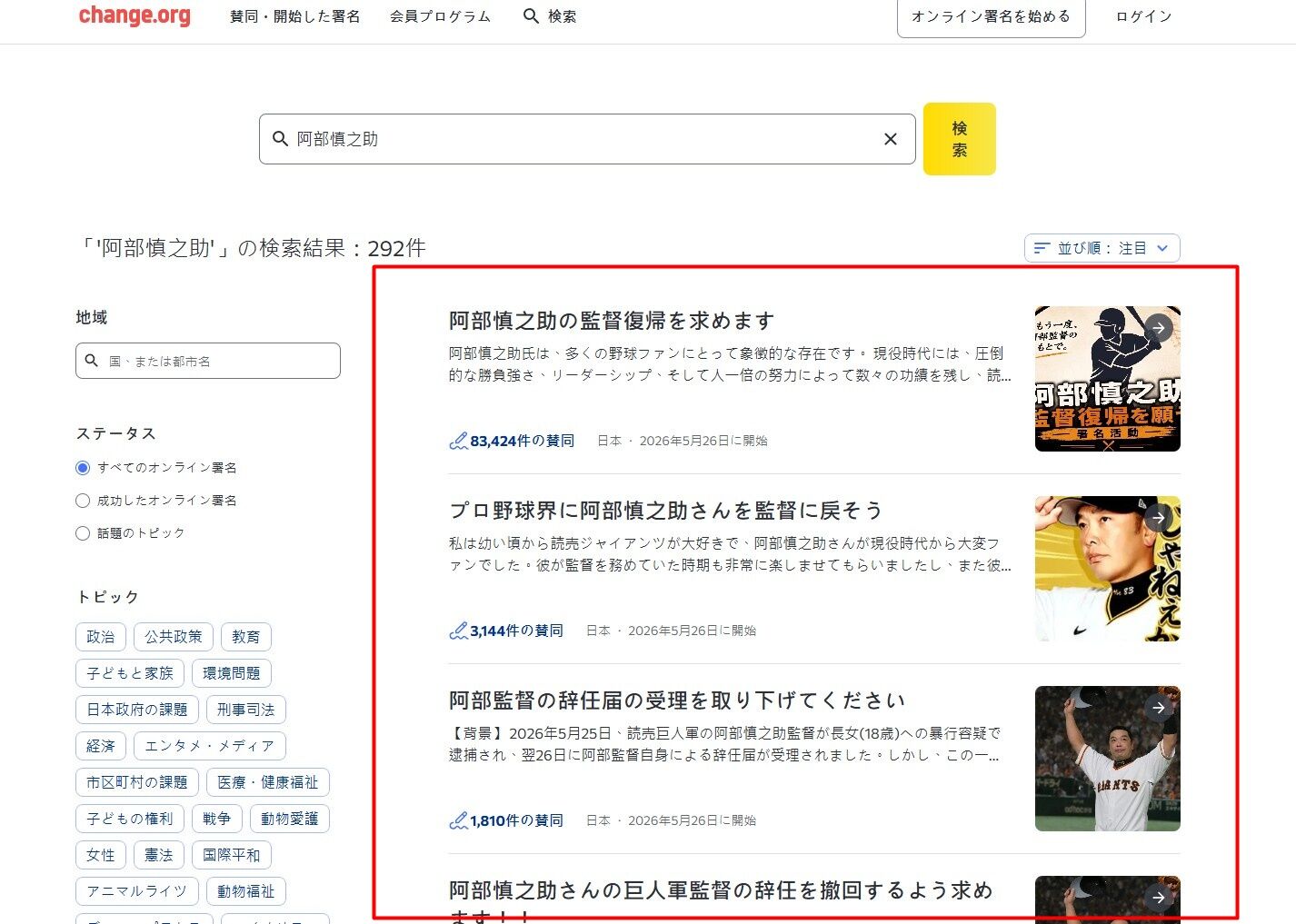The height and width of the screenshot is (924, 1296).
Task: Open the petition 阿部監督の辞任届の受理を取り下げてください
Action: 677,700
